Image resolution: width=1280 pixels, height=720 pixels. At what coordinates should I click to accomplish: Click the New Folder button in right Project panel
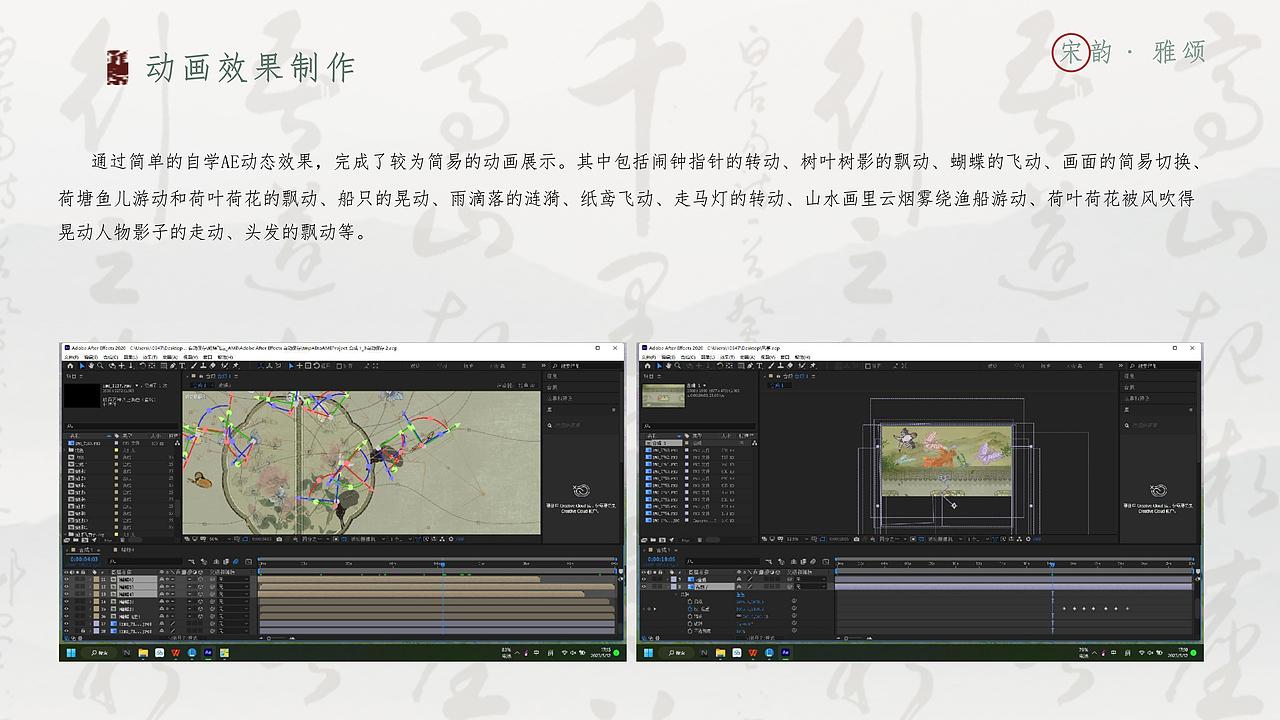(653, 540)
